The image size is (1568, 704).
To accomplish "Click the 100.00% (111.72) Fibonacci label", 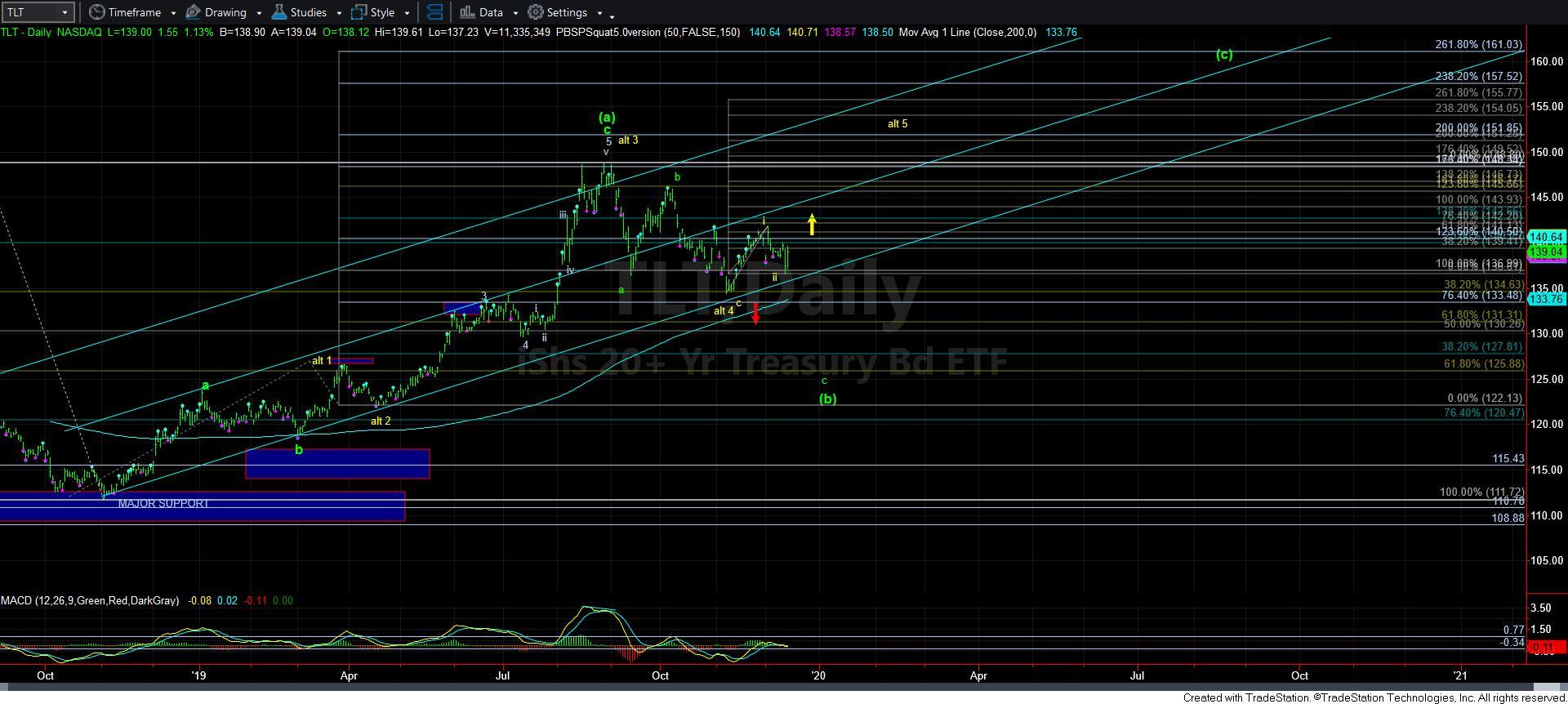I will point(1481,492).
